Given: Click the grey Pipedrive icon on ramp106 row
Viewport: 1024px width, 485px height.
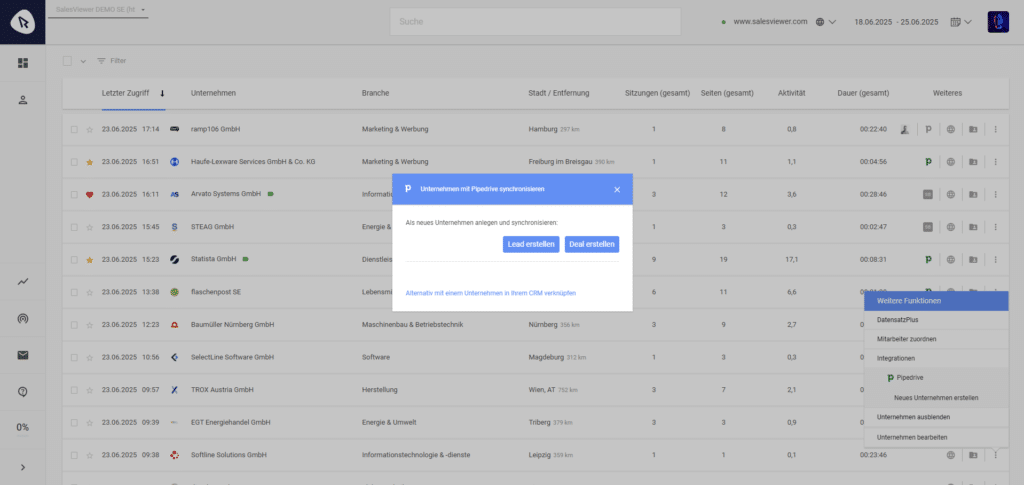Looking at the screenshot, I should click(x=928, y=129).
